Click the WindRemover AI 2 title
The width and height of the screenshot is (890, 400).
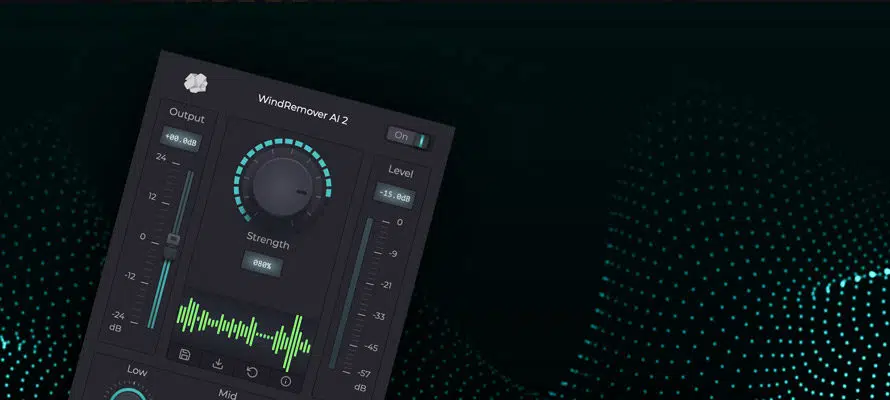click(x=303, y=110)
